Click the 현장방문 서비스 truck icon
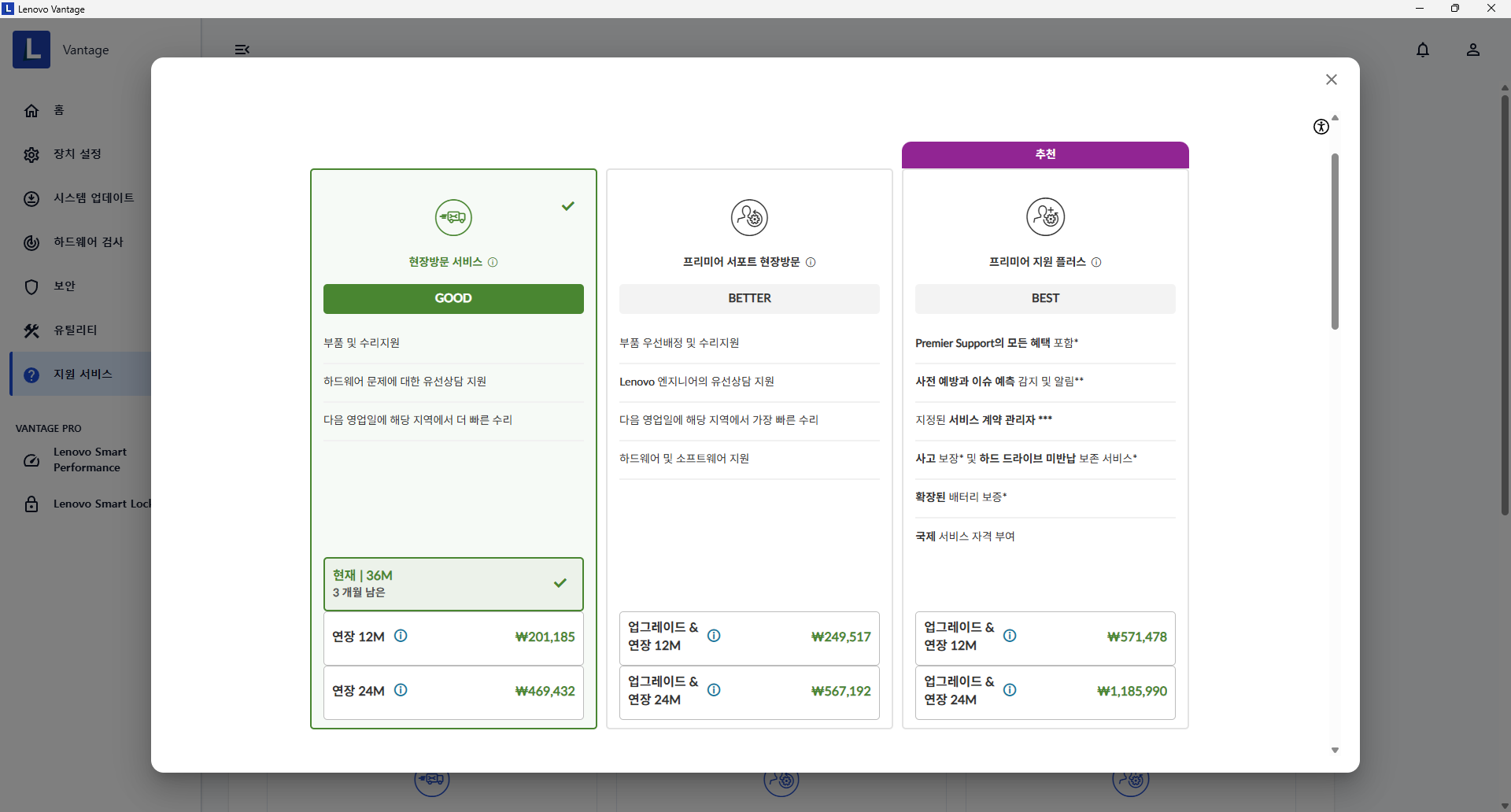The width and height of the screenshot is (1511, 812). (453, 217)
